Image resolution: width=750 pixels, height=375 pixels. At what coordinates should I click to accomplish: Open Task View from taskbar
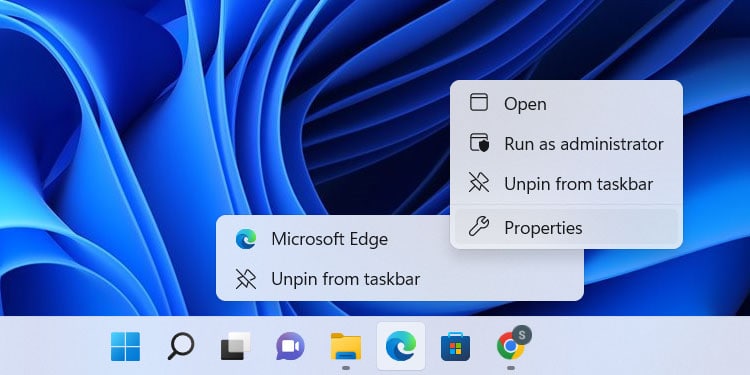coord(236,346)
